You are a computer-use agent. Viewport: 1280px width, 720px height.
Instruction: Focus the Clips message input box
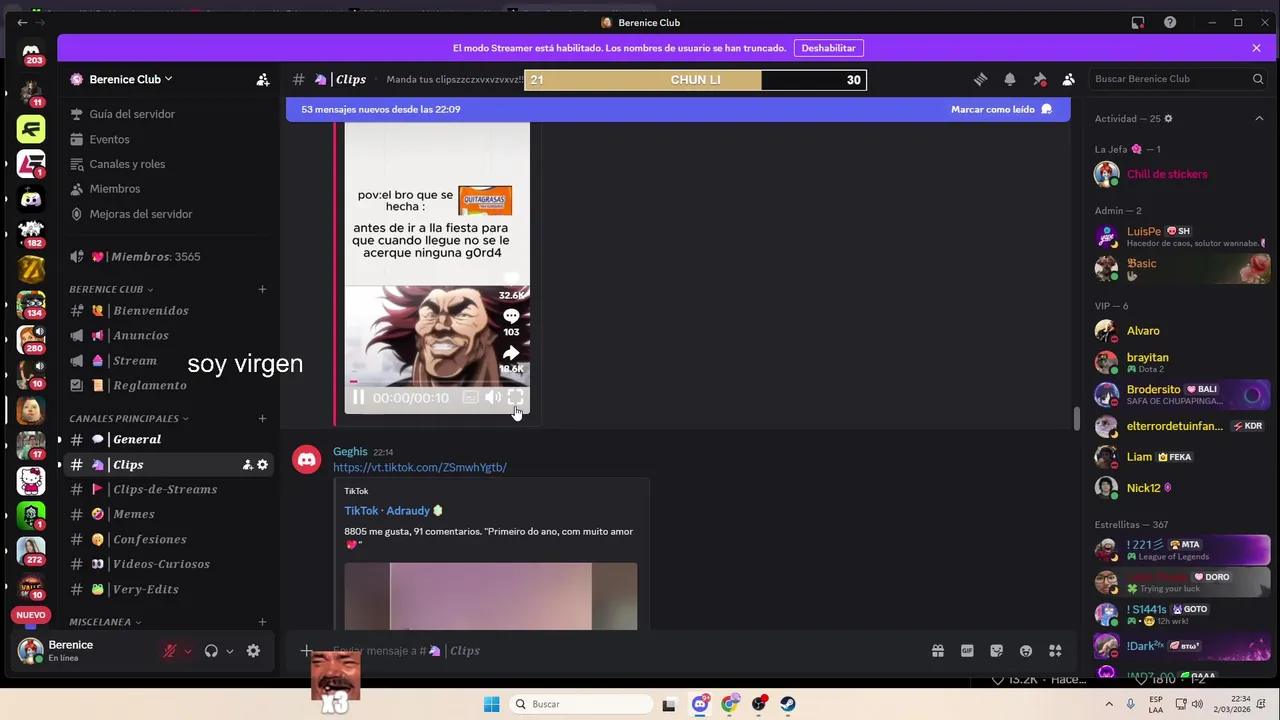[x=620, y=651]
